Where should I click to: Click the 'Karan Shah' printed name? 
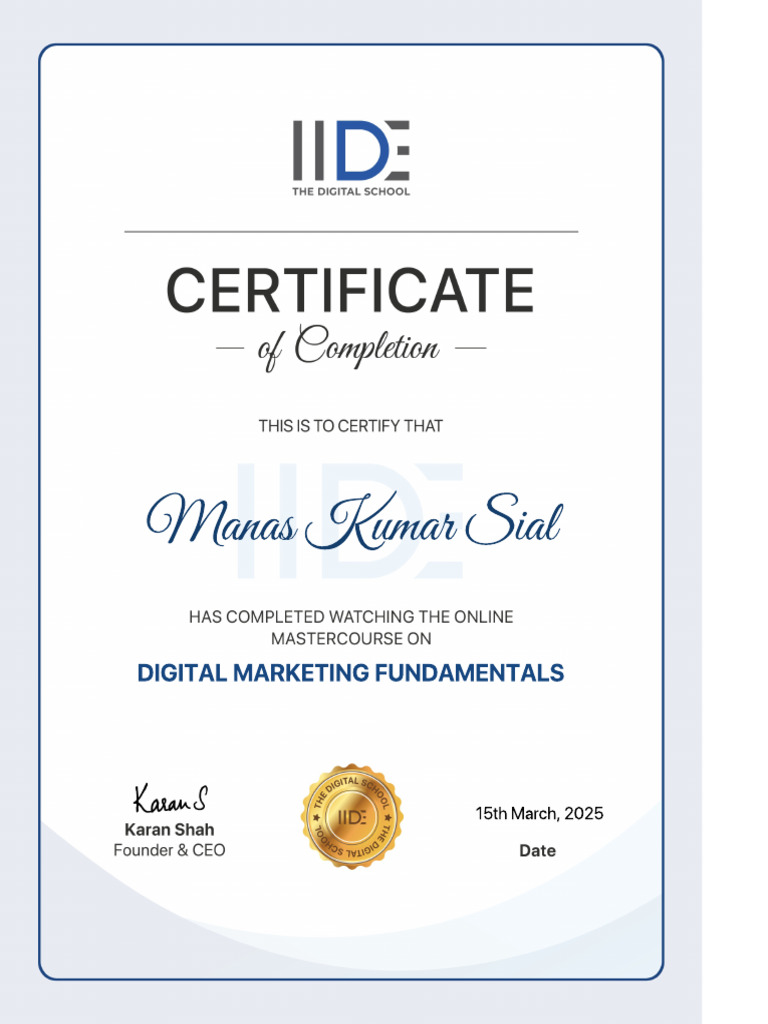coord(169,829)
